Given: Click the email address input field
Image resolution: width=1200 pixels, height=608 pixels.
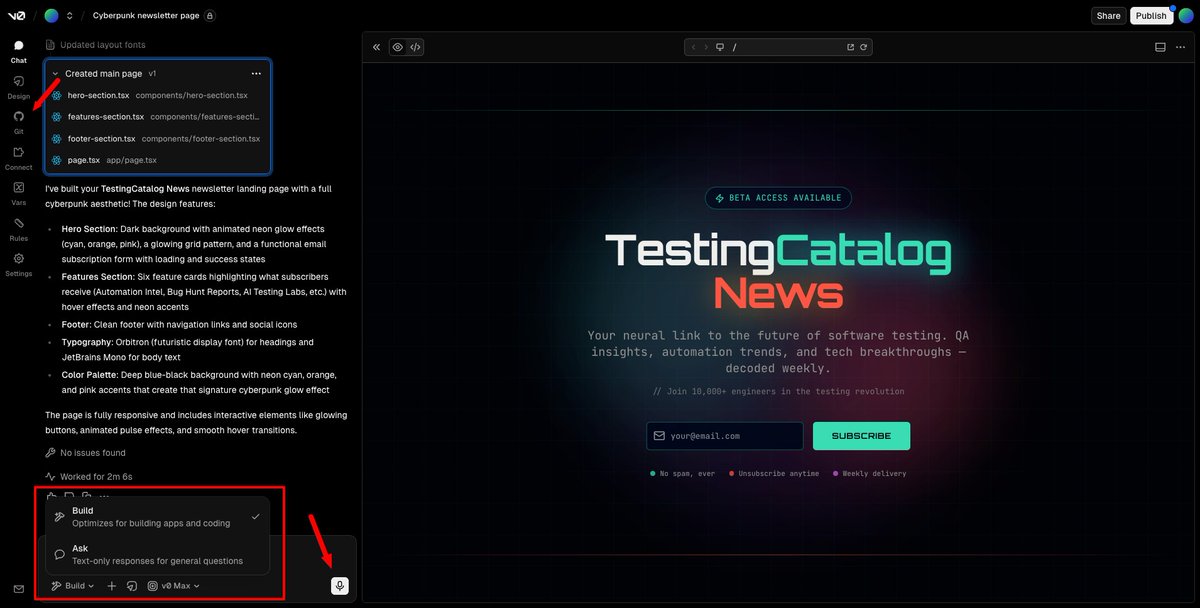Looking at the screenshot, I should pos(725,435).
